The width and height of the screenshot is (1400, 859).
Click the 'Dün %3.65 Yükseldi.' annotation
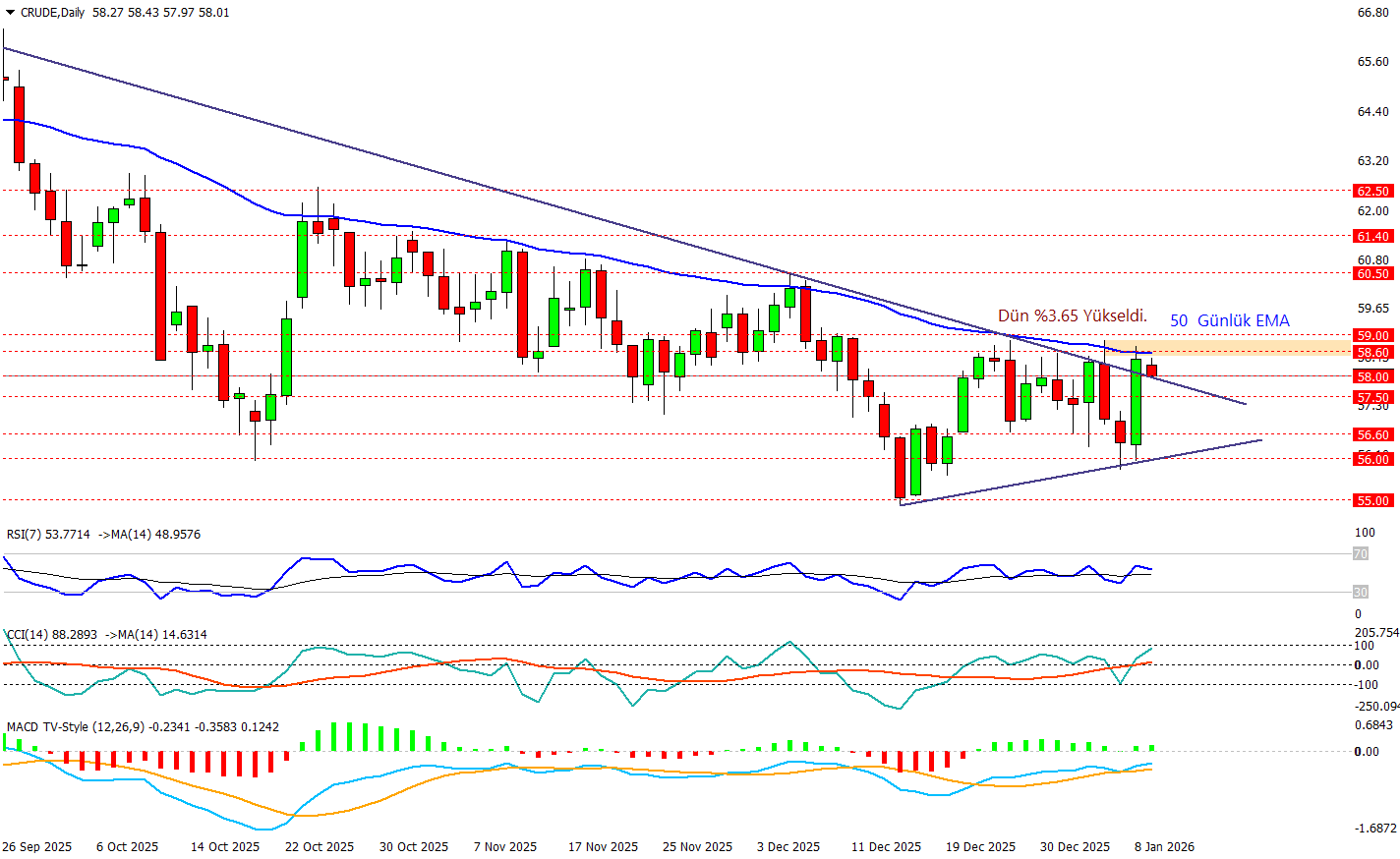[x=1072, y=316]
